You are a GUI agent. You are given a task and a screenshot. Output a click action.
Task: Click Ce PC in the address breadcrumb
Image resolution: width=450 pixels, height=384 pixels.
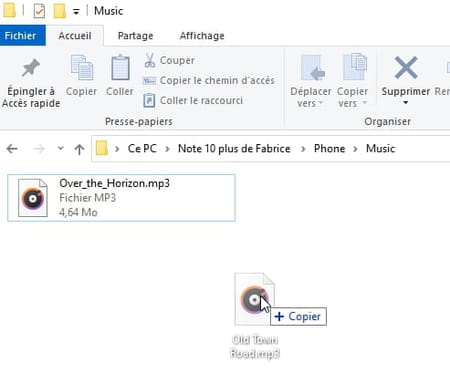pyautogui.click(x=142, y=148)
